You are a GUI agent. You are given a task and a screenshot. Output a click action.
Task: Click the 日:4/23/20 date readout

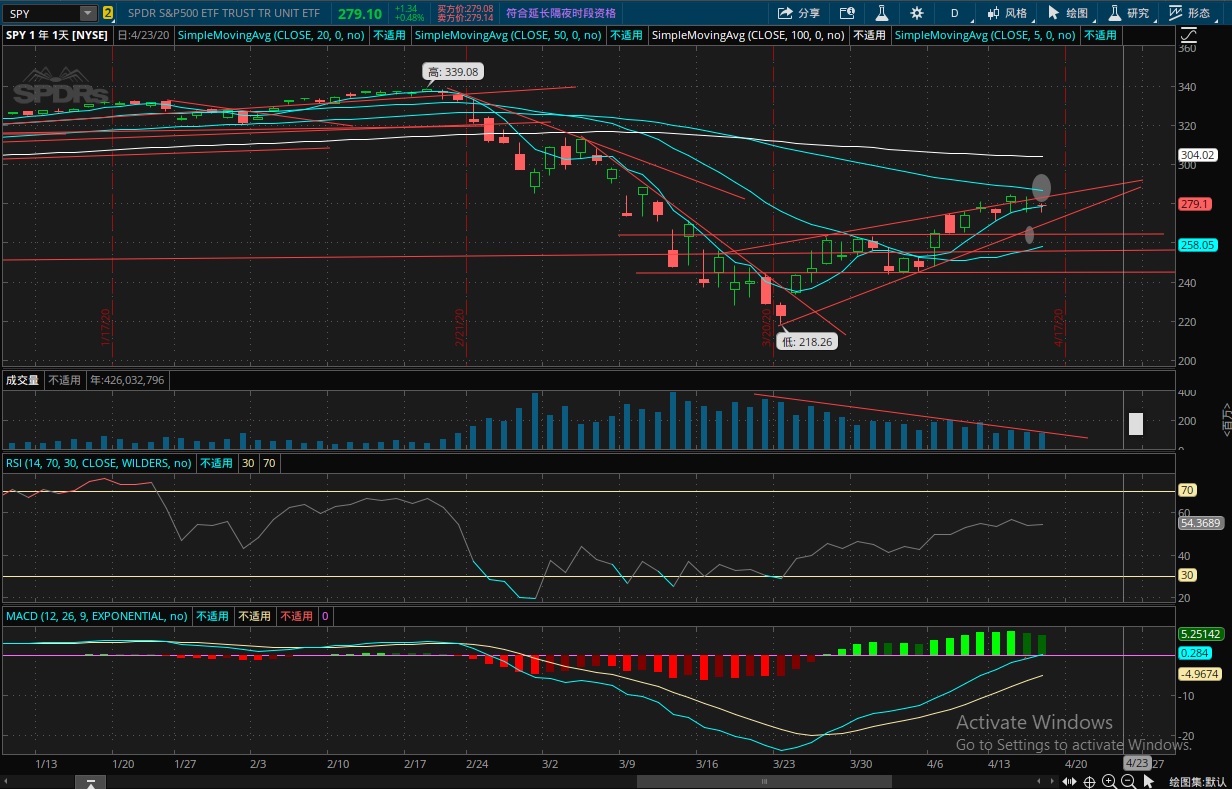tap(144, 34)
